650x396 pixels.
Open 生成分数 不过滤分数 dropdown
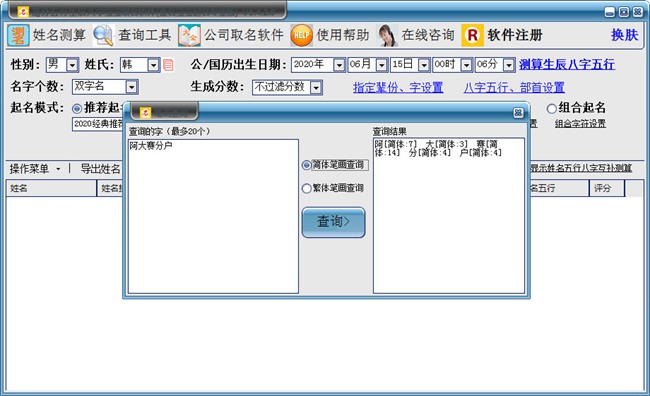316,87
